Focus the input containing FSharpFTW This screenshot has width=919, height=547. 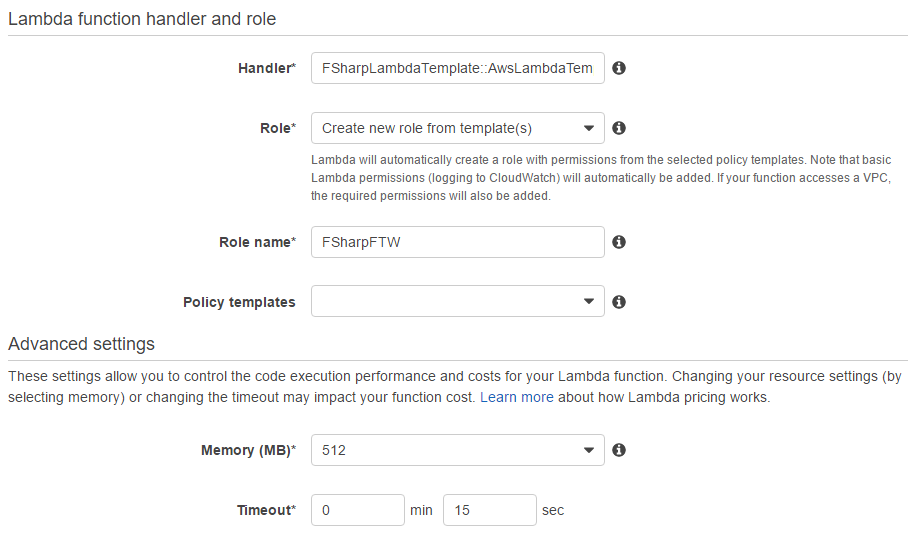click(457, 242)
